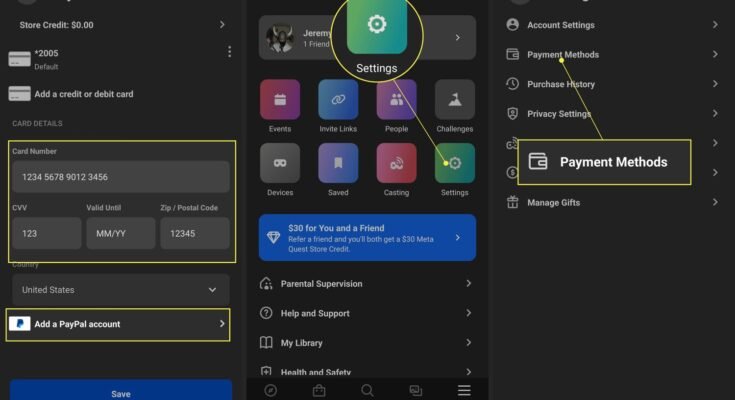Open the Challenges tile

coord(455,99)
